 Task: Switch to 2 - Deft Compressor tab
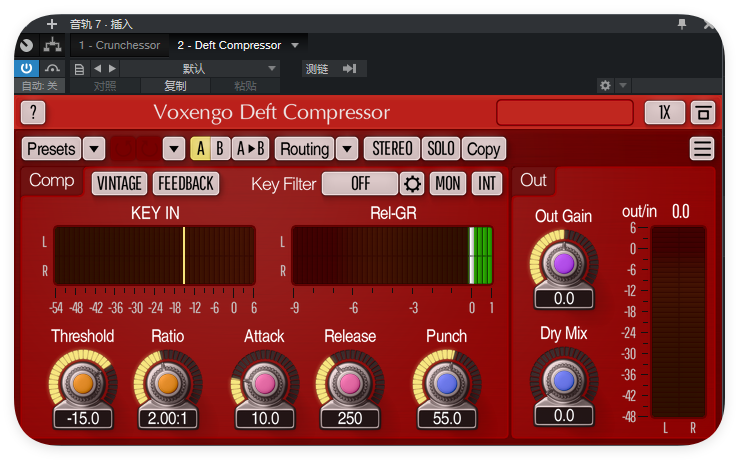[229, 45]
